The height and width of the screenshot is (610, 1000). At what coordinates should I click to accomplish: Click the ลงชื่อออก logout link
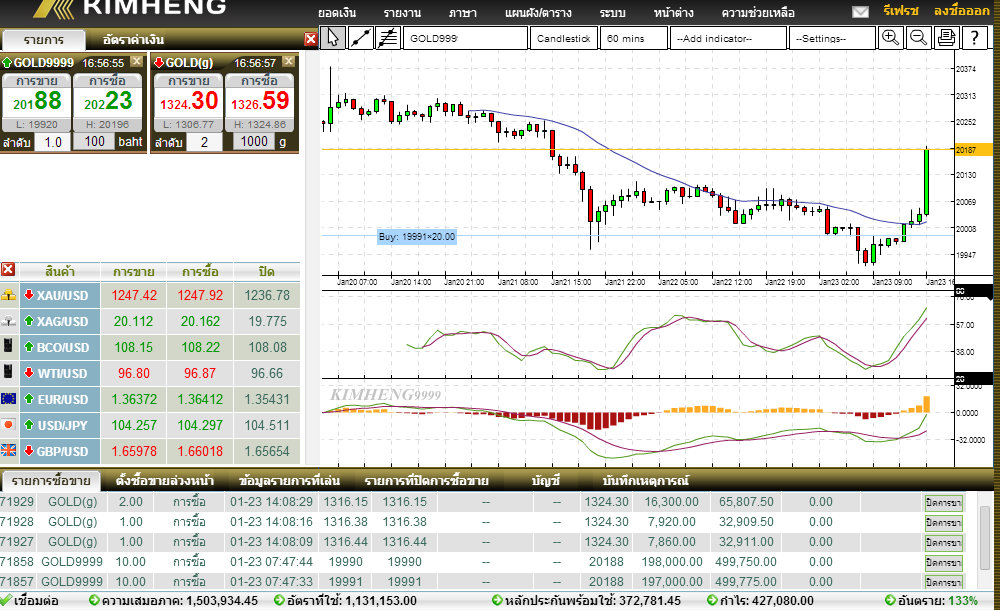(x=962, y=11)
